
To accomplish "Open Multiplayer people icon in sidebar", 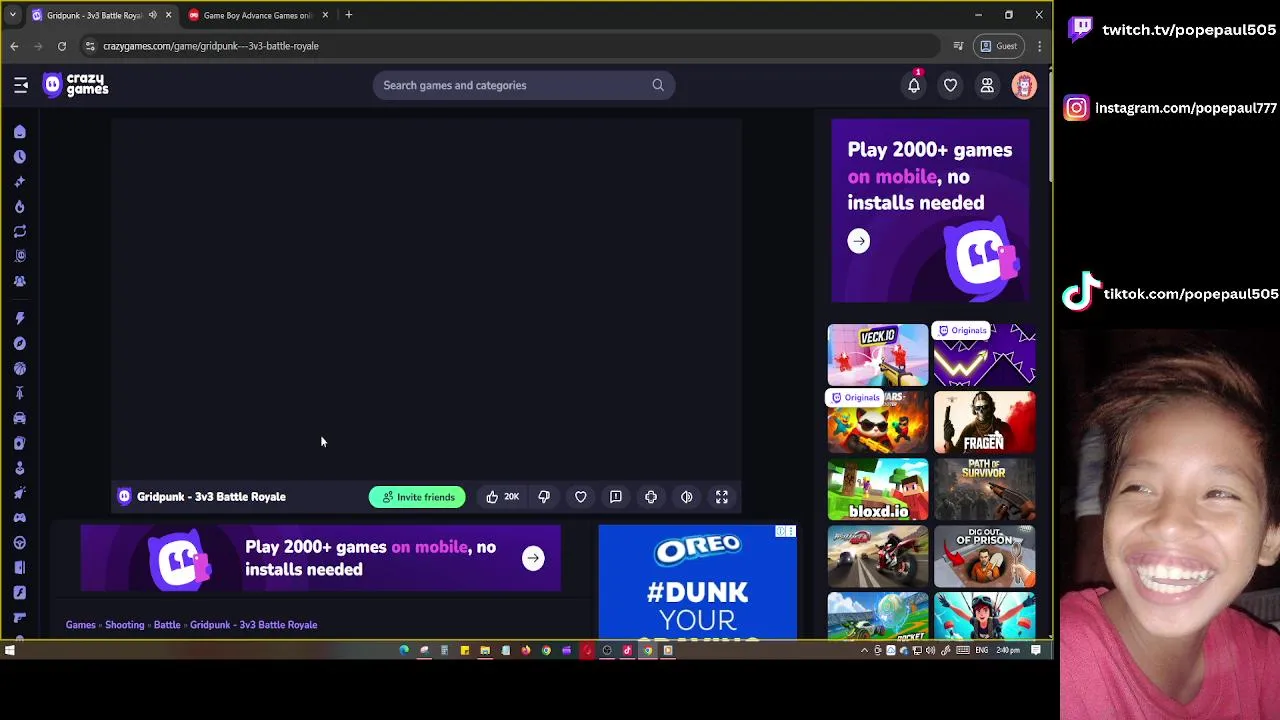I will [19, 281].
